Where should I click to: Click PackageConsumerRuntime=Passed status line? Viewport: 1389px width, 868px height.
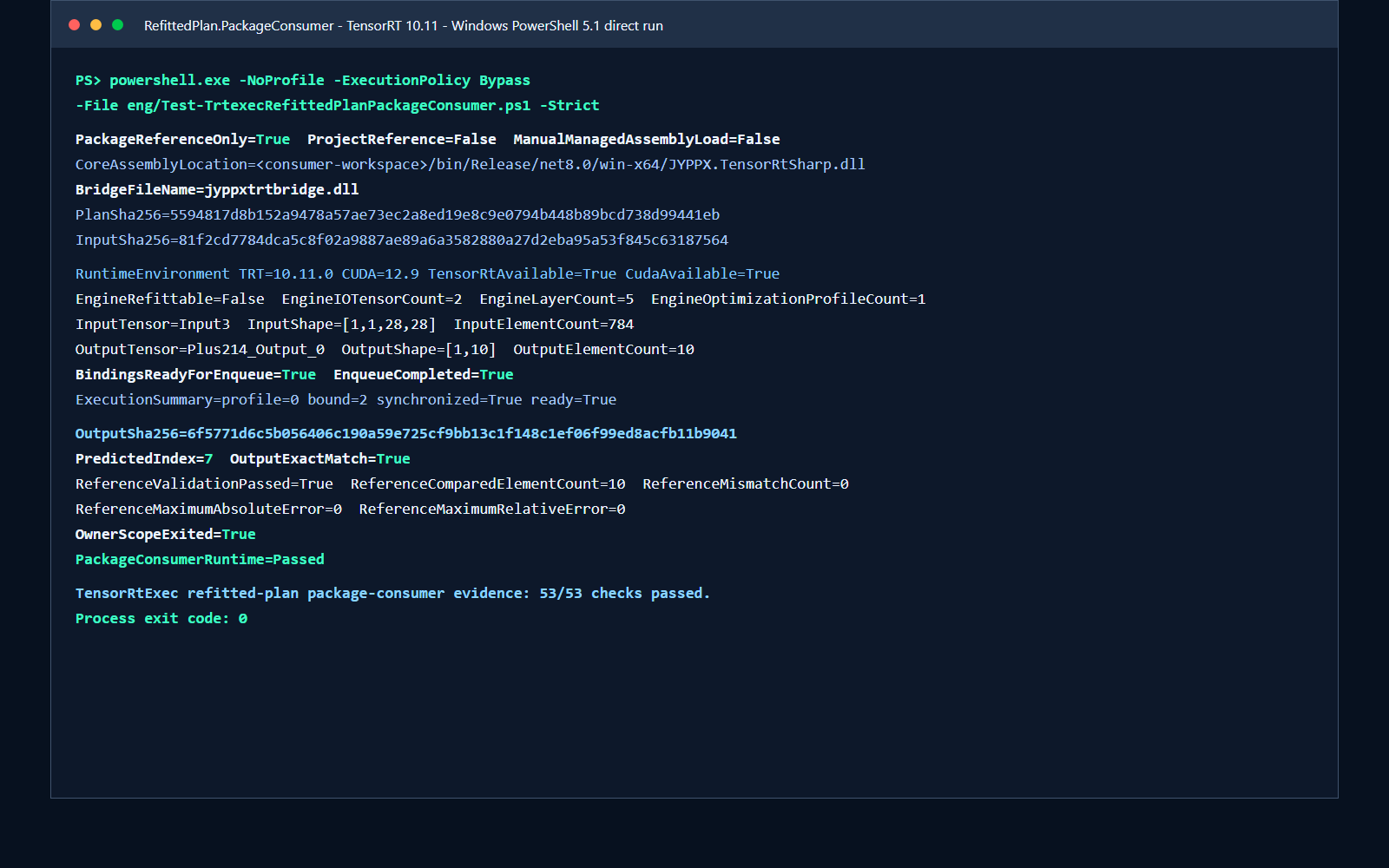coord(200,560)
